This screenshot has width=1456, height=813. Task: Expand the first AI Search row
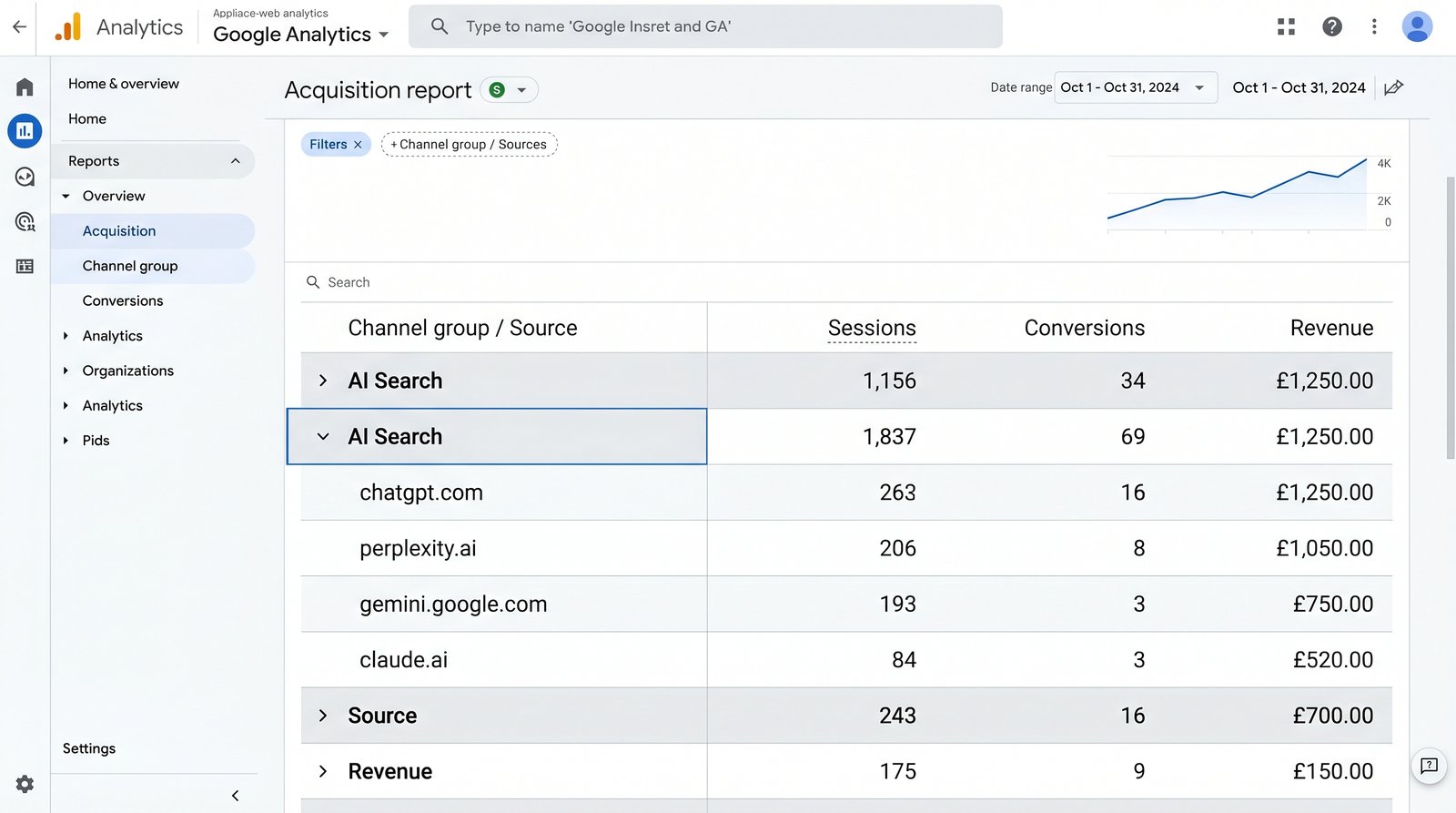click(x=323, y=381)
